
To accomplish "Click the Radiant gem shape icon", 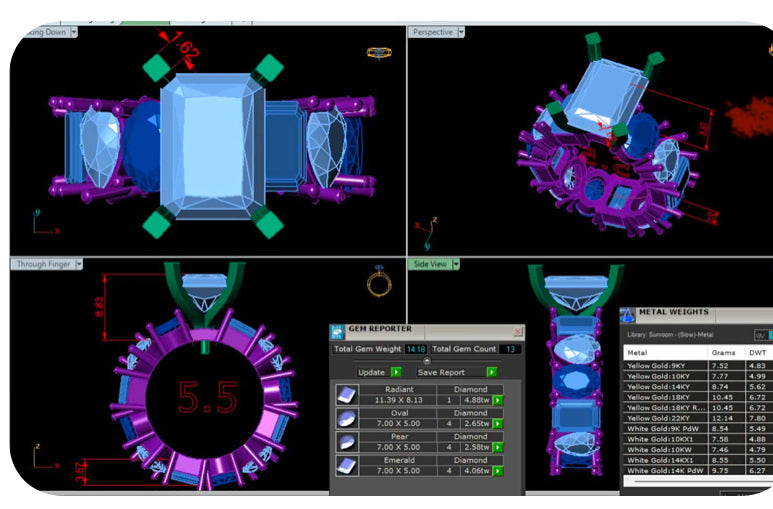I will [x=347, y=395].
